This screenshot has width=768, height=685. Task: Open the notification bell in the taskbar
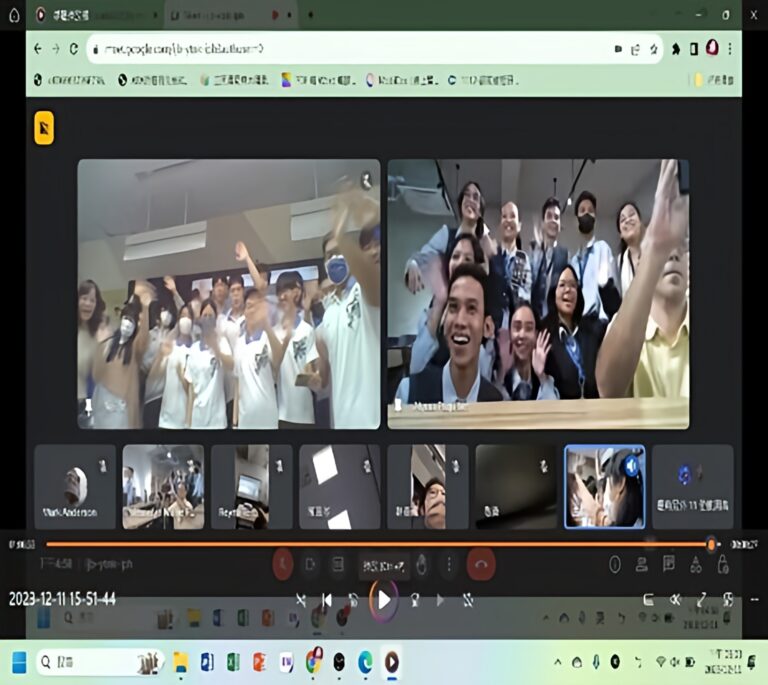click(752, 662)
